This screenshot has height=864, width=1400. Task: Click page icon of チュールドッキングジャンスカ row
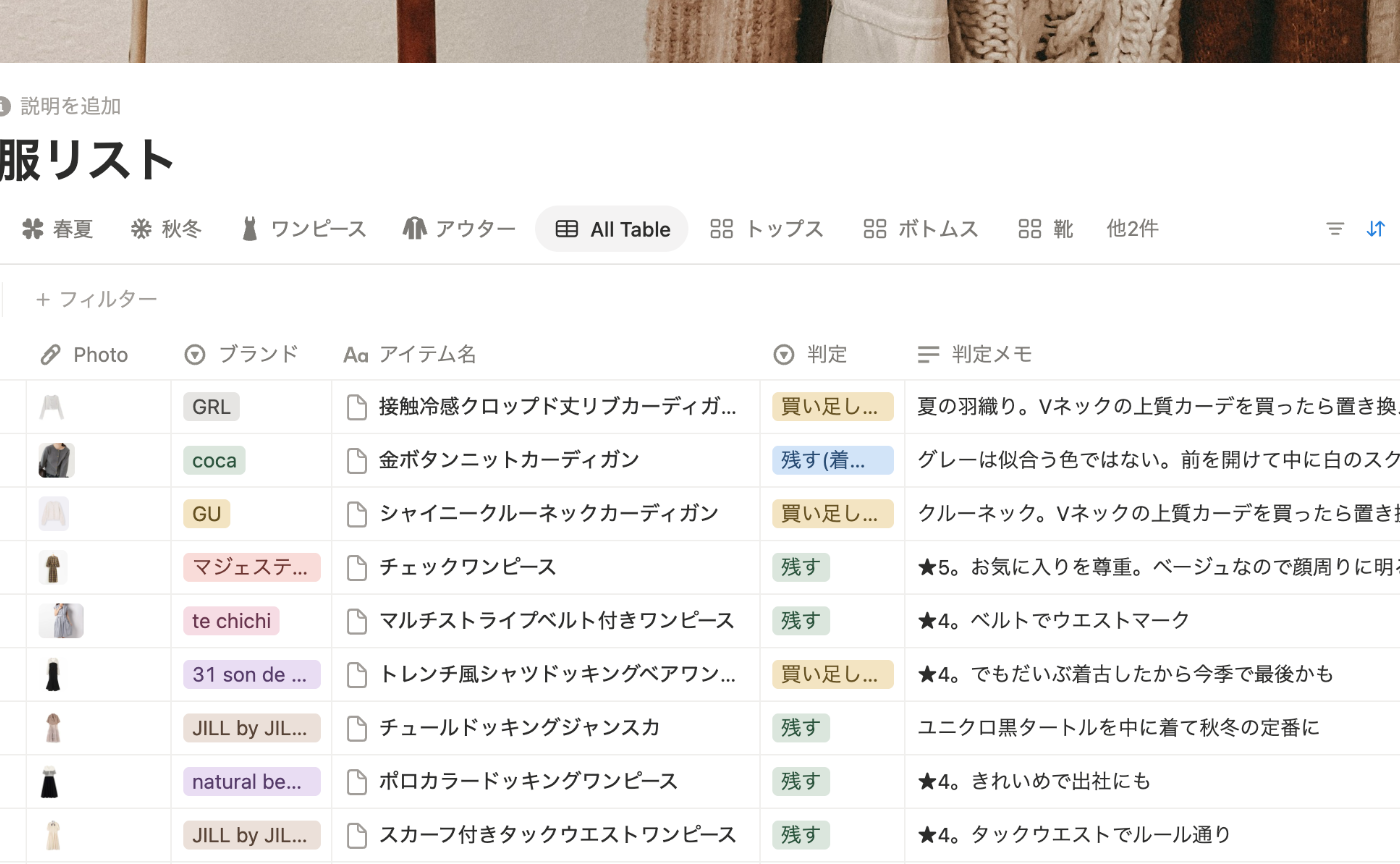(x=357, y=728)
